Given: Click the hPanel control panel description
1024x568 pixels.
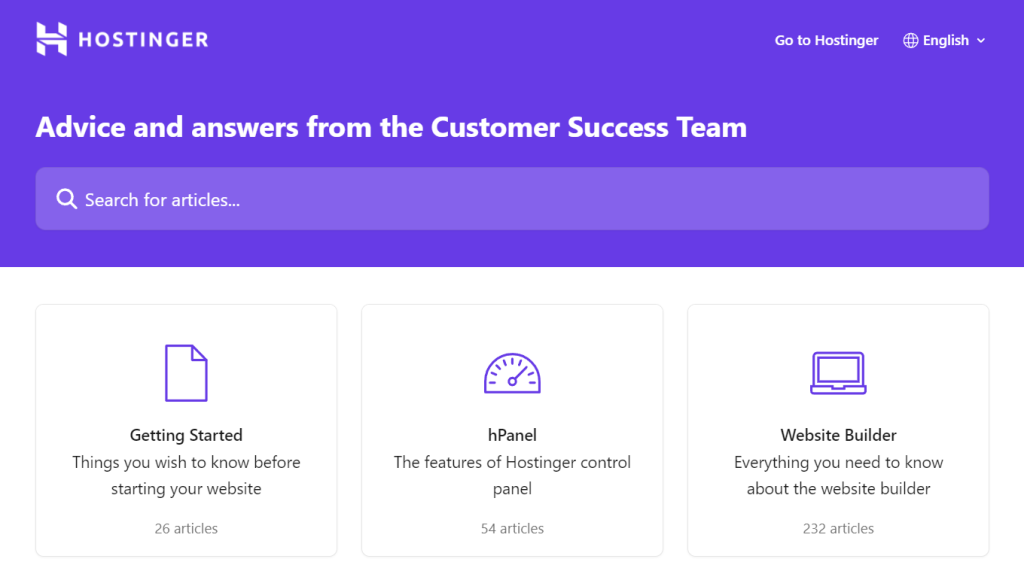Looking at the screenshot, I should [512, 475].
